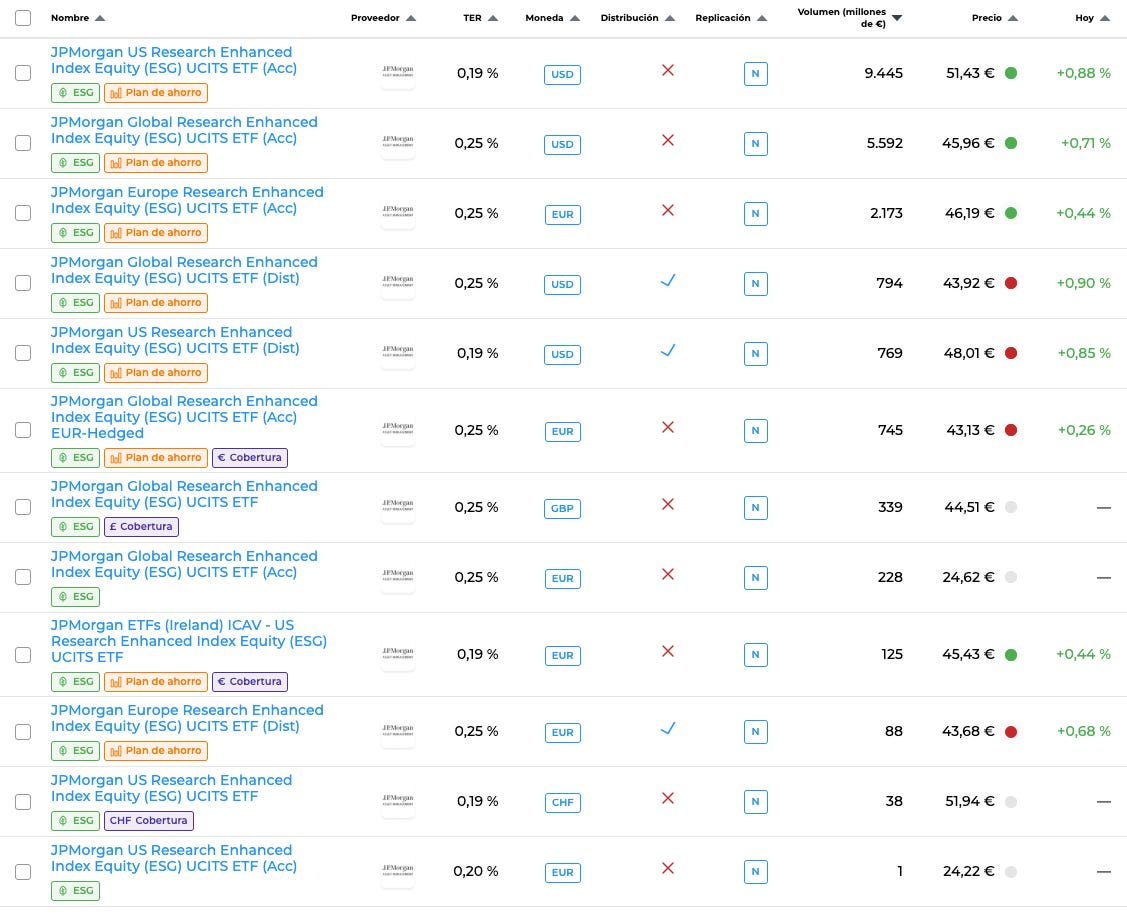Click the +0,26 % daily change value

(1084, 430)
